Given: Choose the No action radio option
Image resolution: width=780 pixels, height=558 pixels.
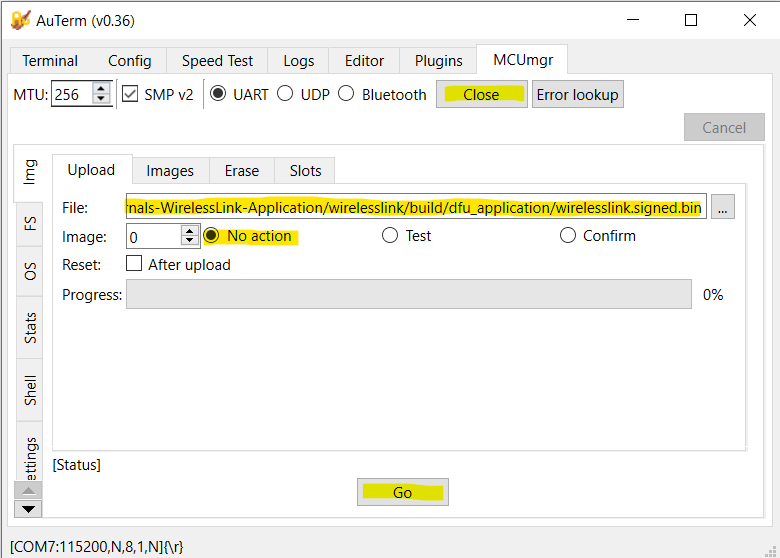Looking at the screenshot, I should pos(211,236).
